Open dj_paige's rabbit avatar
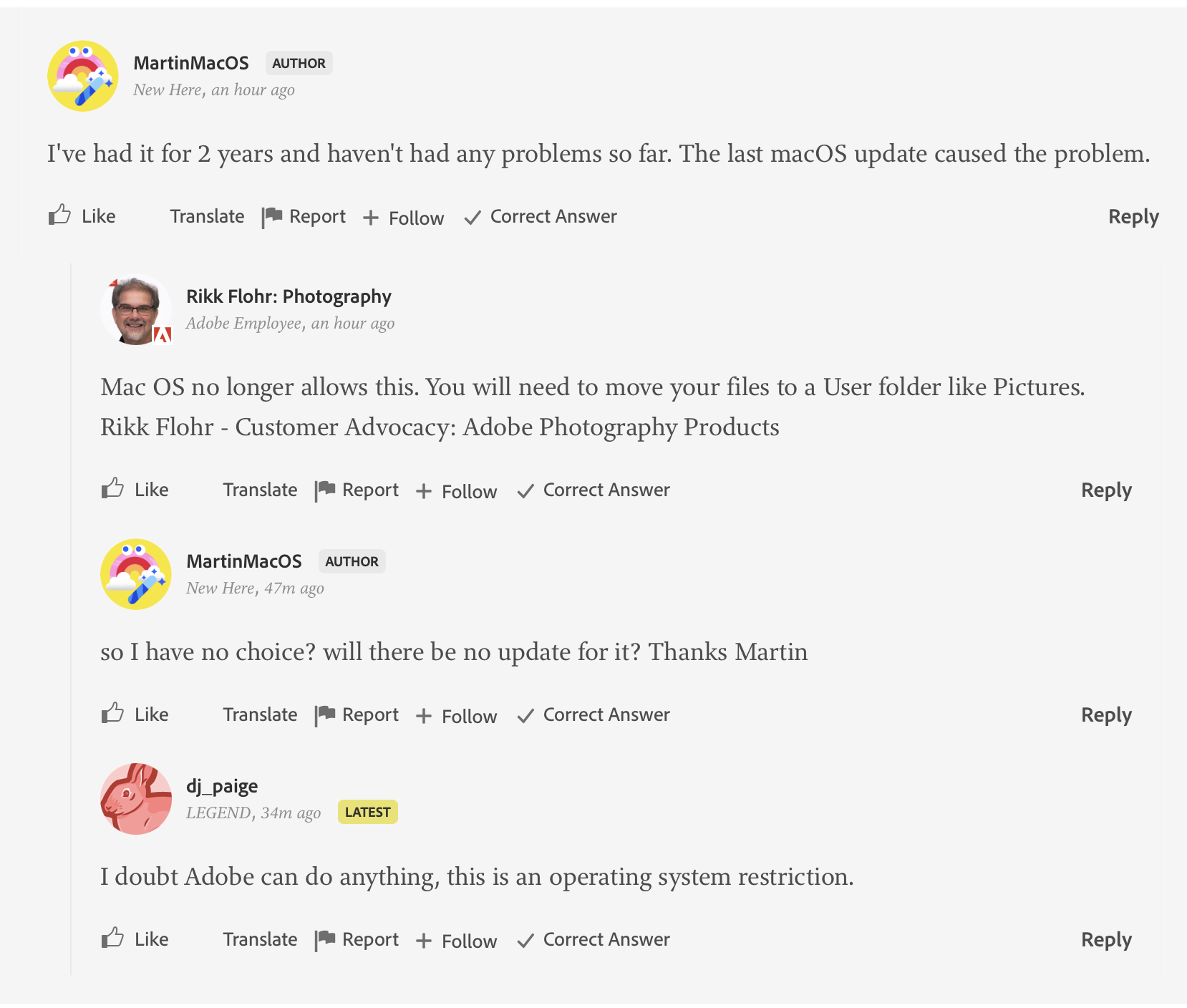This screenshot has height=1008, width=1187. [x=136, y=798]
